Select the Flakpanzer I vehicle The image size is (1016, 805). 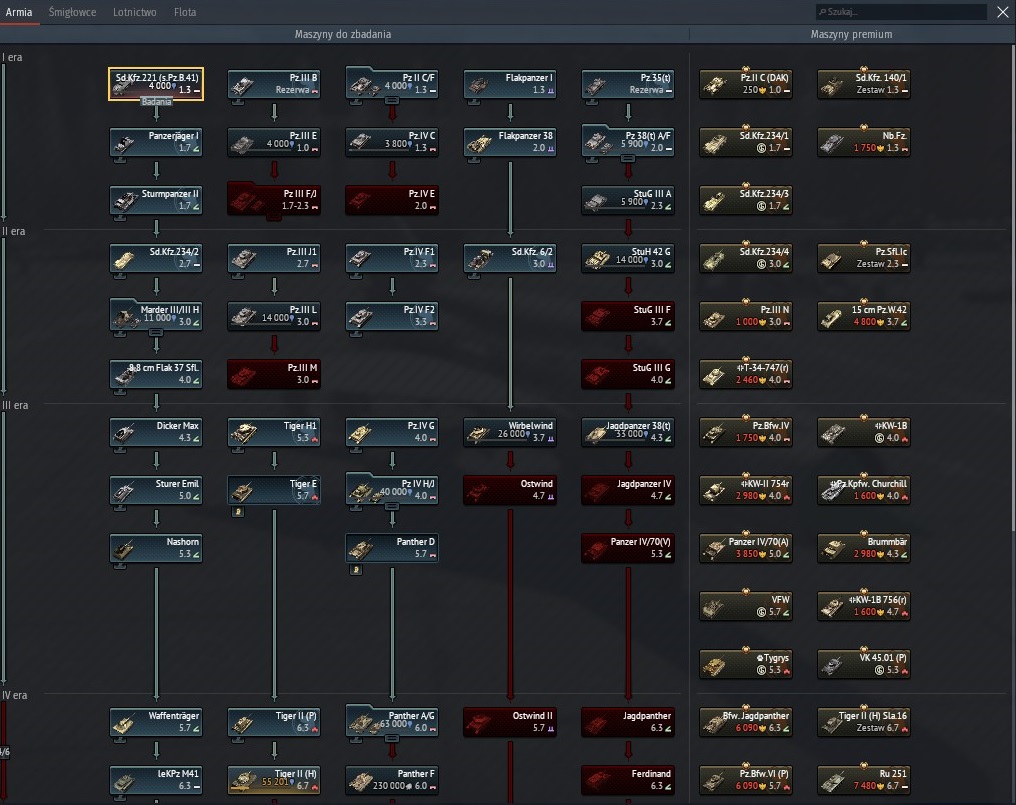510,84
